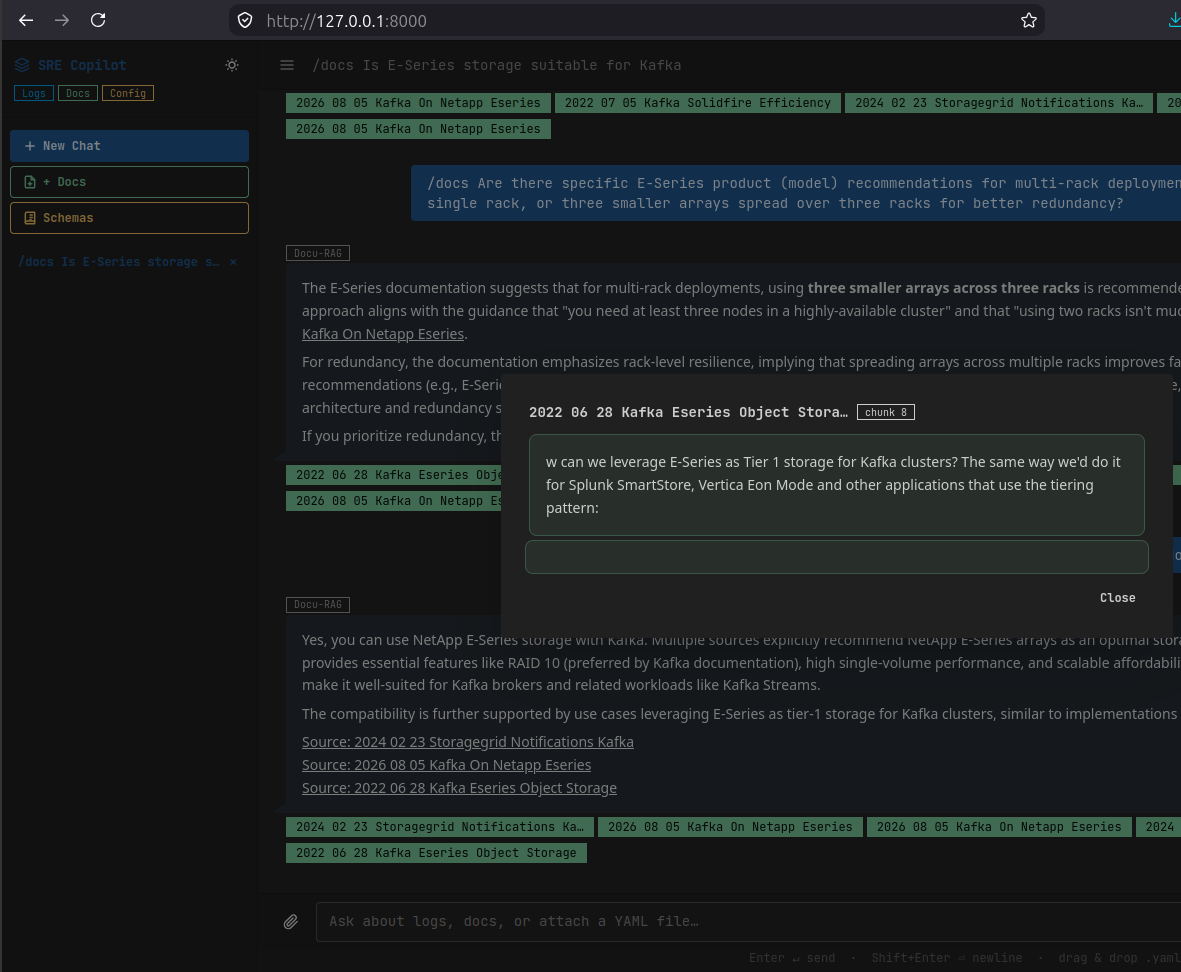
Task: Open the hamburger sidebar menu icon
Action: (287, 66)
